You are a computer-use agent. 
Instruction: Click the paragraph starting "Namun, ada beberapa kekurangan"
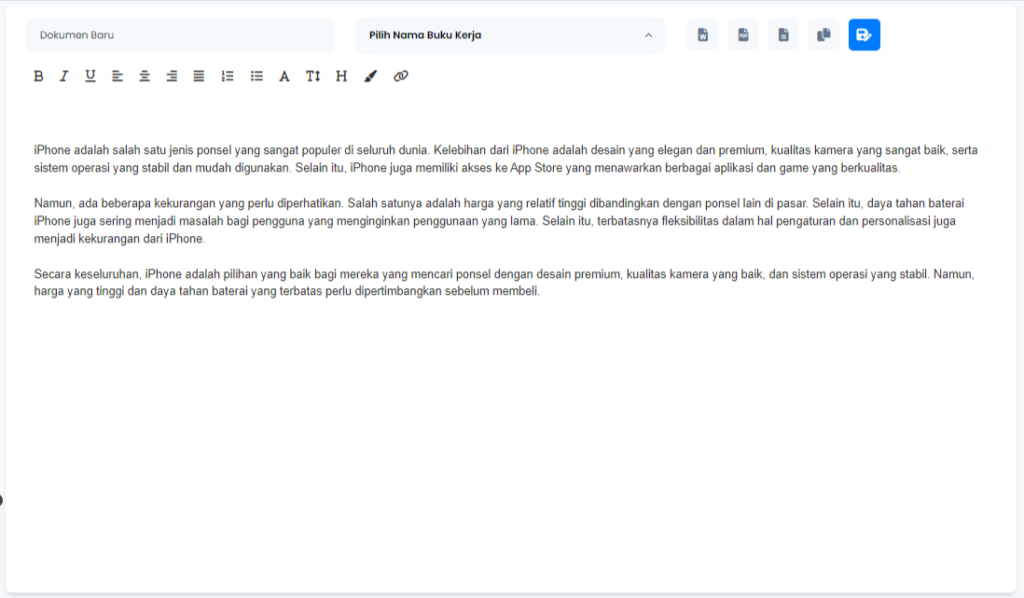[x=498, y=221]
